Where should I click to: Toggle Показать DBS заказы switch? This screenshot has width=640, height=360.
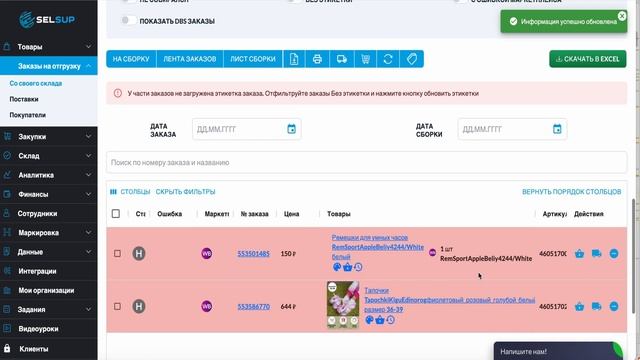point(129,20)
